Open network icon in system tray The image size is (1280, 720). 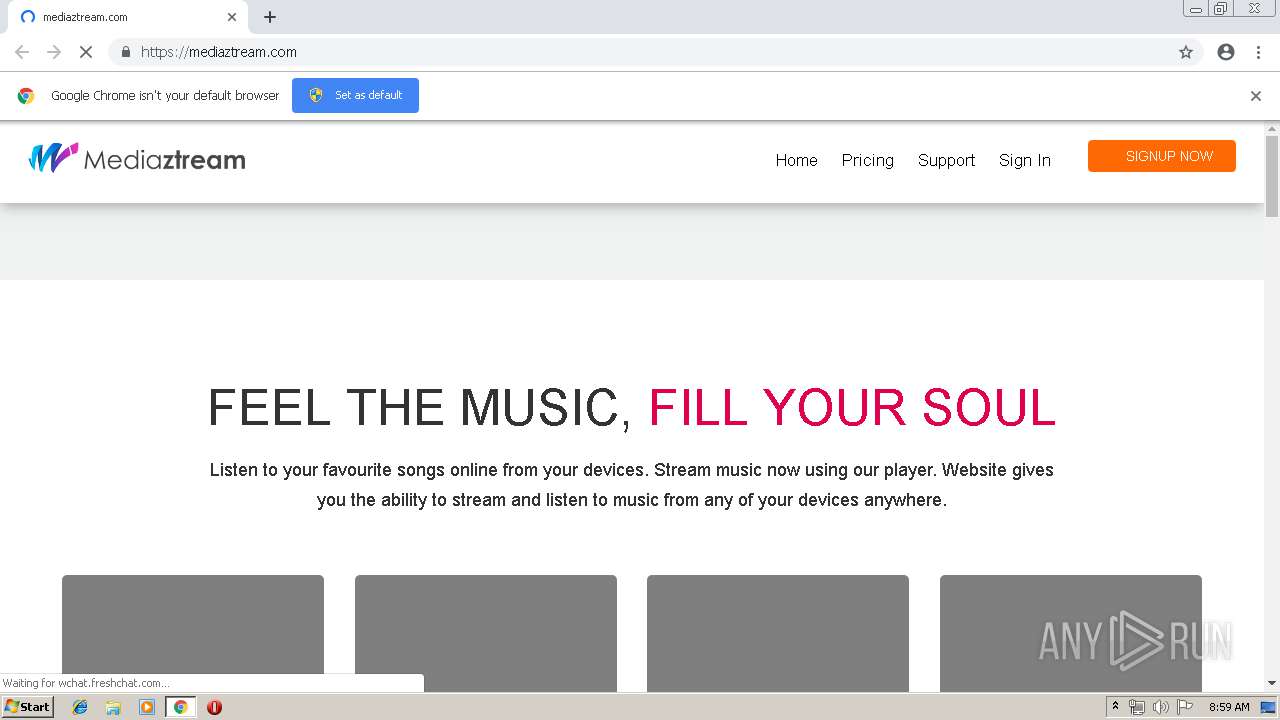point(1137,707)
